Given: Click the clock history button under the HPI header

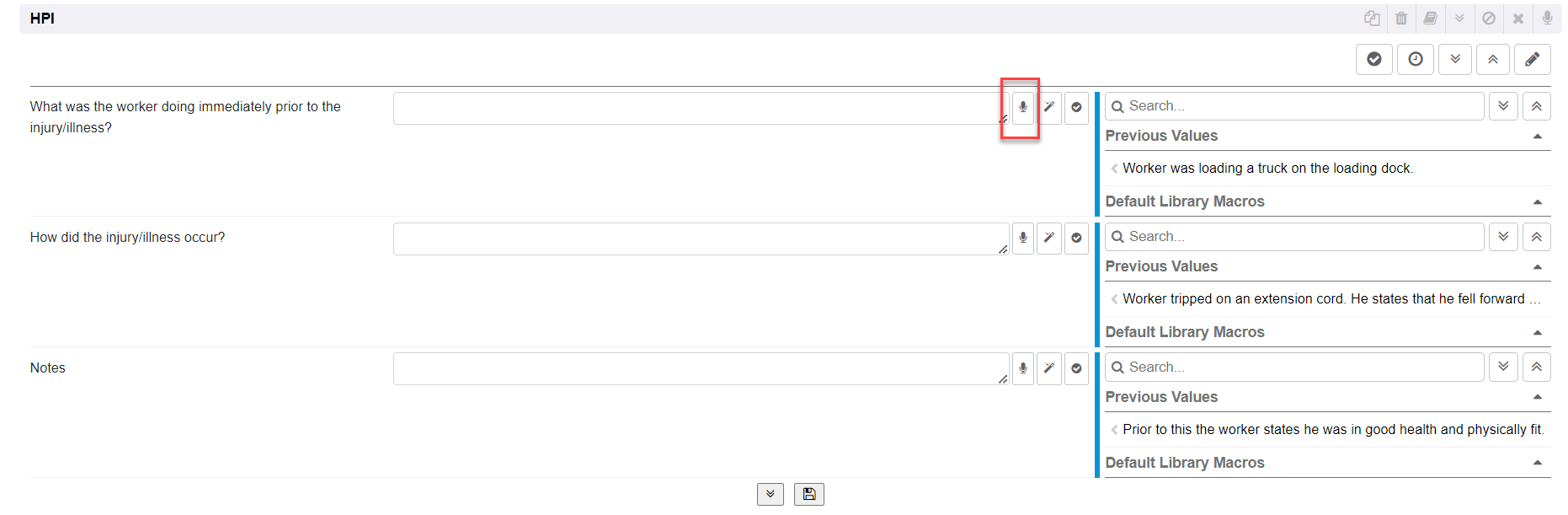Looking at the screenshot, I should tap(1416, 59).
